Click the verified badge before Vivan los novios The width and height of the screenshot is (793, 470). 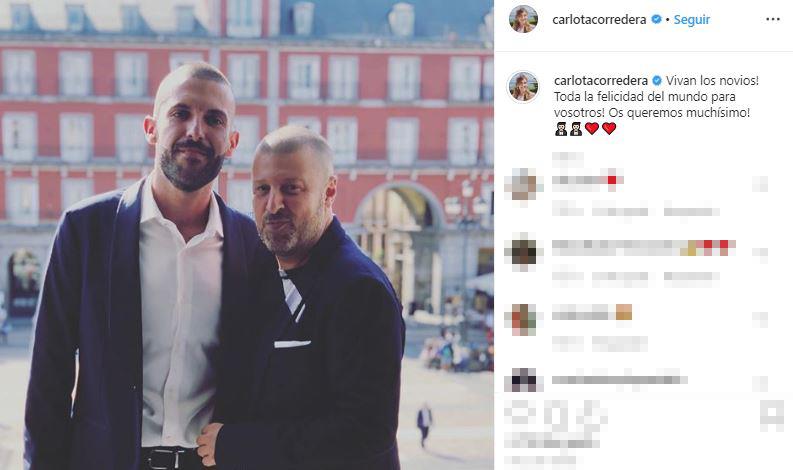click(657, 80)
